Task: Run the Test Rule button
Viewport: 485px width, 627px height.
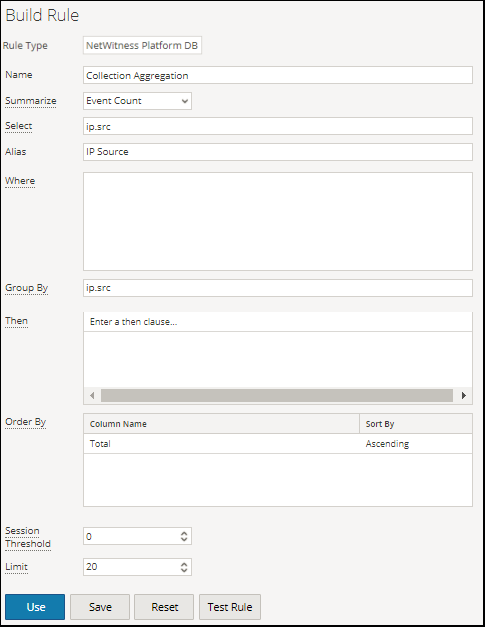Action: pyautogui.click(x=230, y=607)
